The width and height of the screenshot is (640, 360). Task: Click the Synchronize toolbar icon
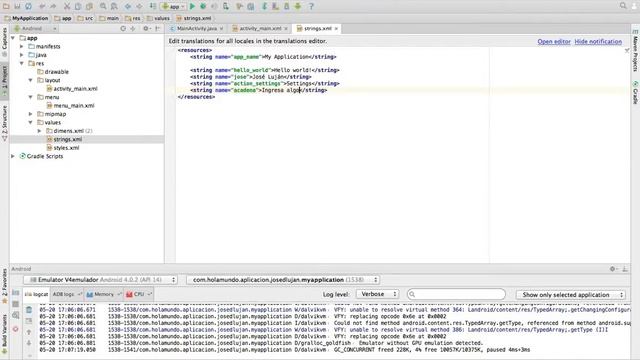click(28, 6)
